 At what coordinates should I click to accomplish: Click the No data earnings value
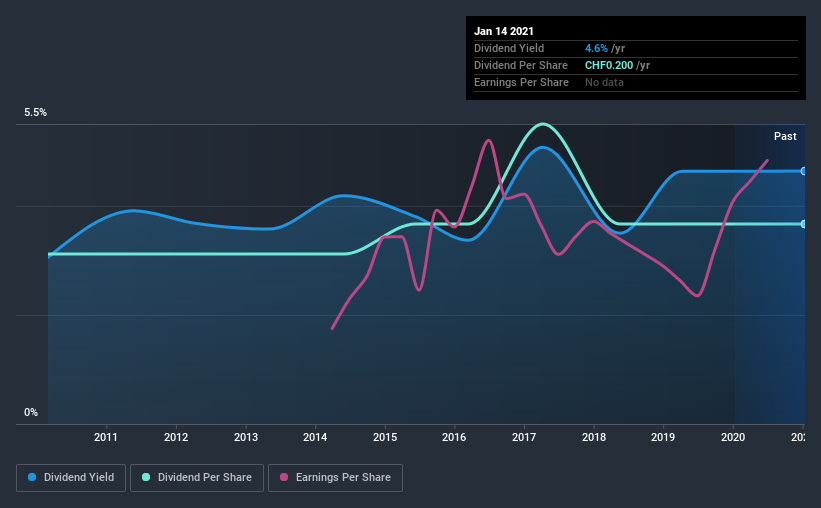point(604,82)
